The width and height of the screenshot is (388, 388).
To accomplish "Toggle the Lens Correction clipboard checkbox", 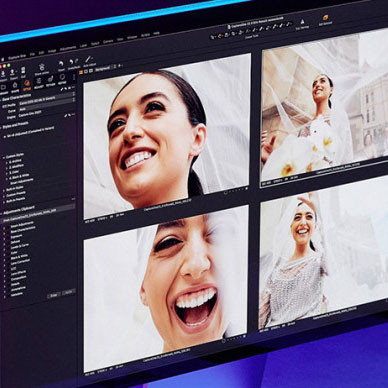I will point(4,265).
